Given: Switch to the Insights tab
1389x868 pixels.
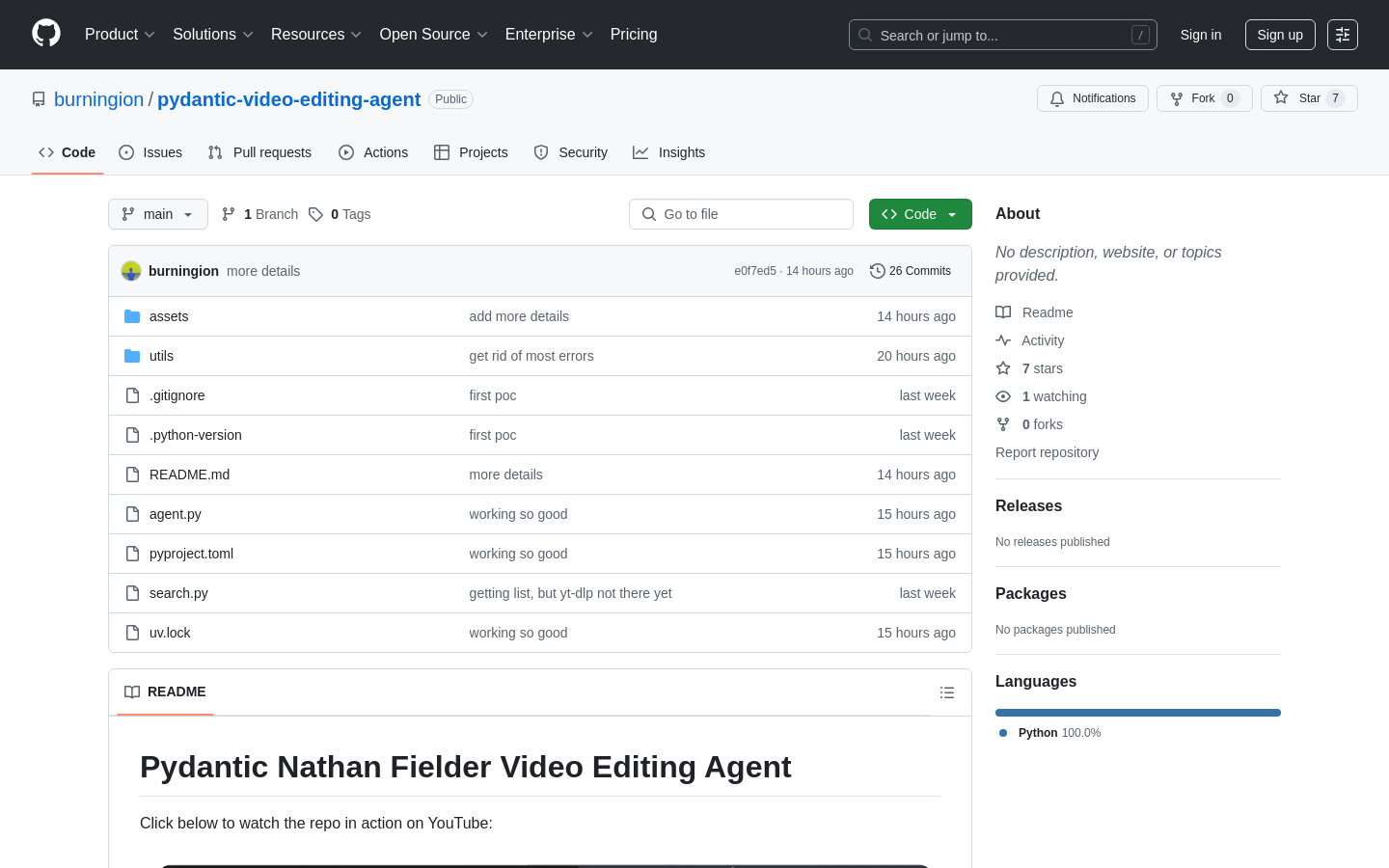Looking at the screenshot, I should coord(669,152).
